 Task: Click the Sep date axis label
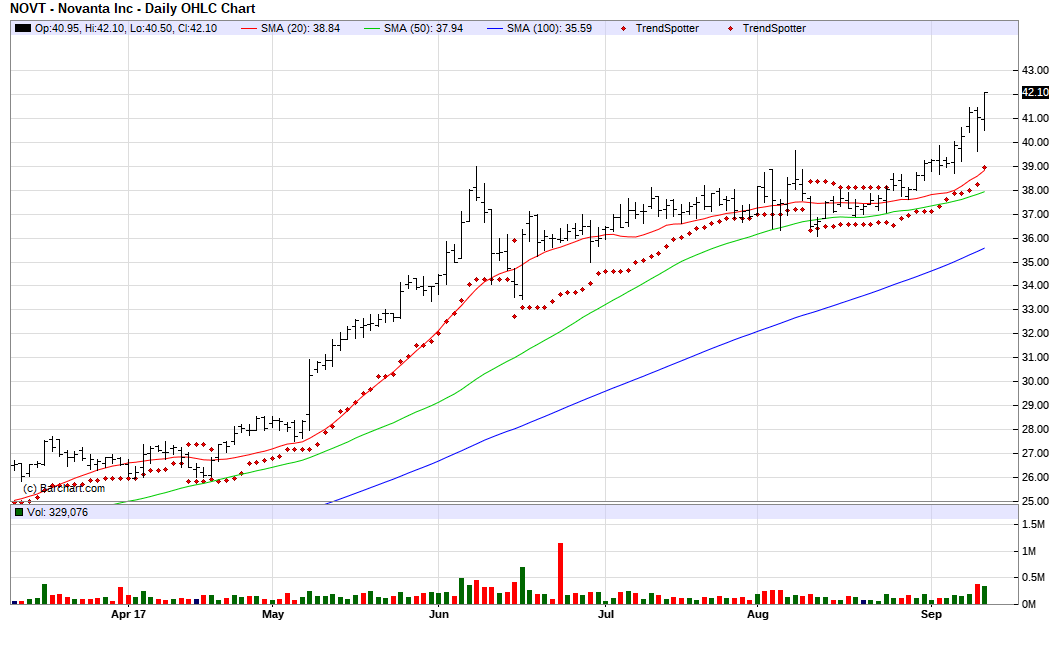(932, 615)
